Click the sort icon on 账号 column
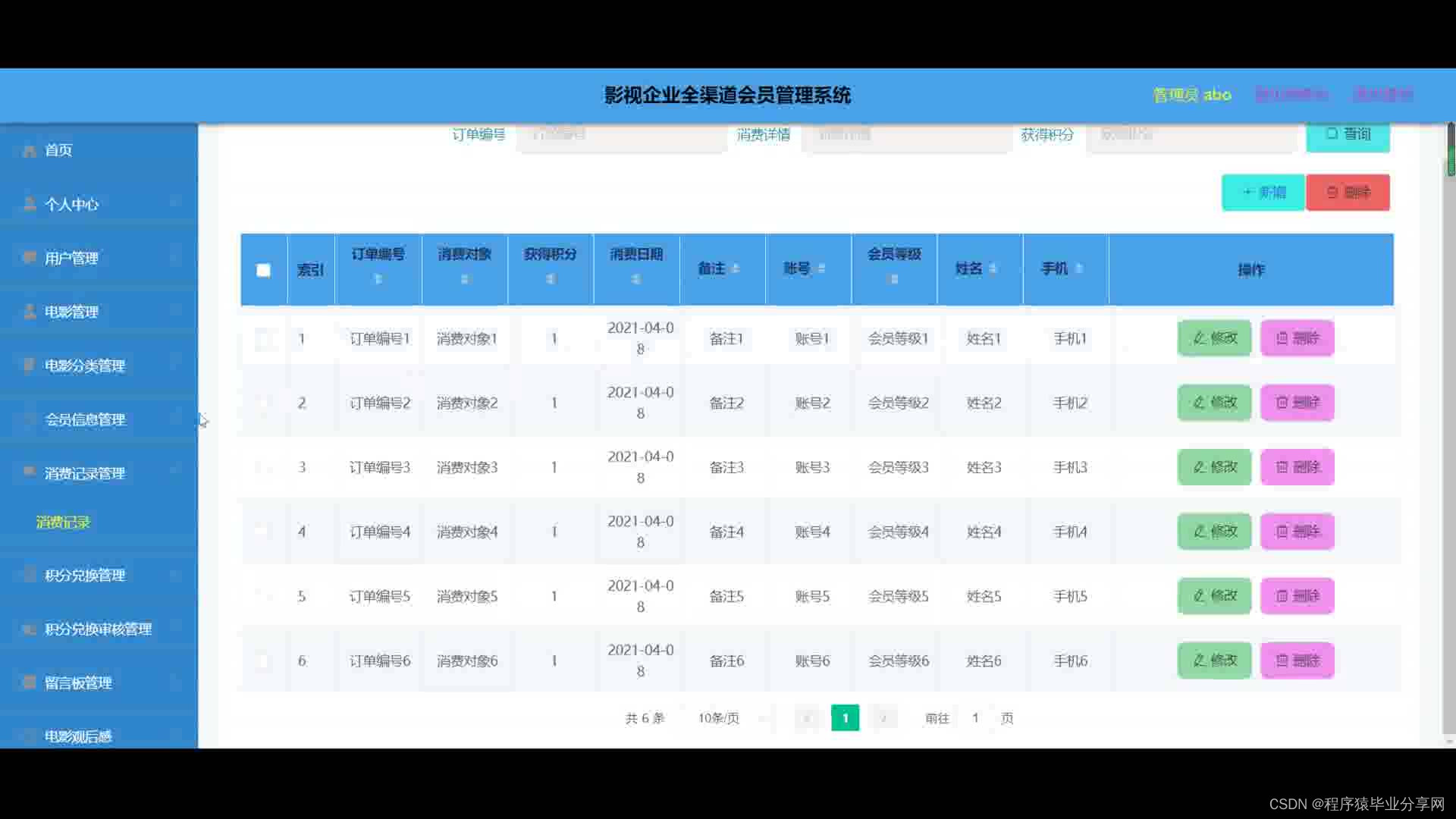This screenshot has height=819, width=1456. [x=821, y=268]
